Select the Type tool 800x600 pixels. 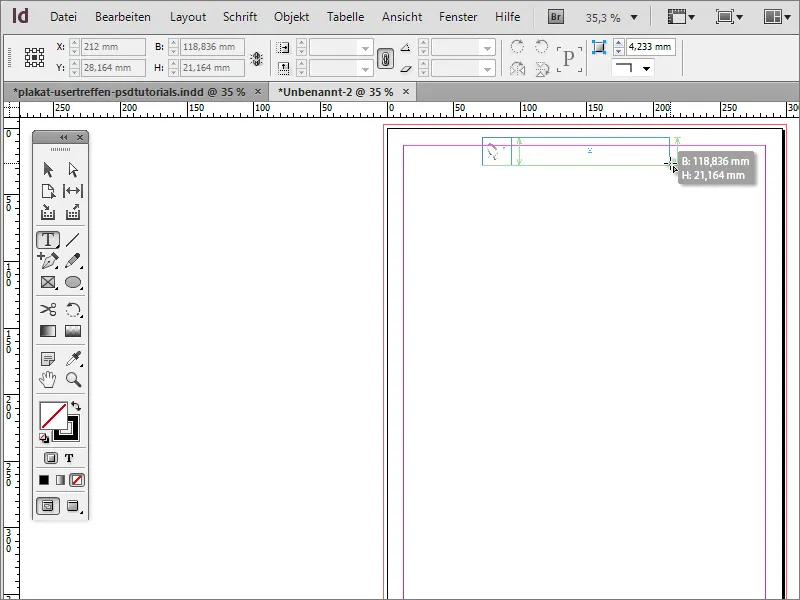pos(48,239)
